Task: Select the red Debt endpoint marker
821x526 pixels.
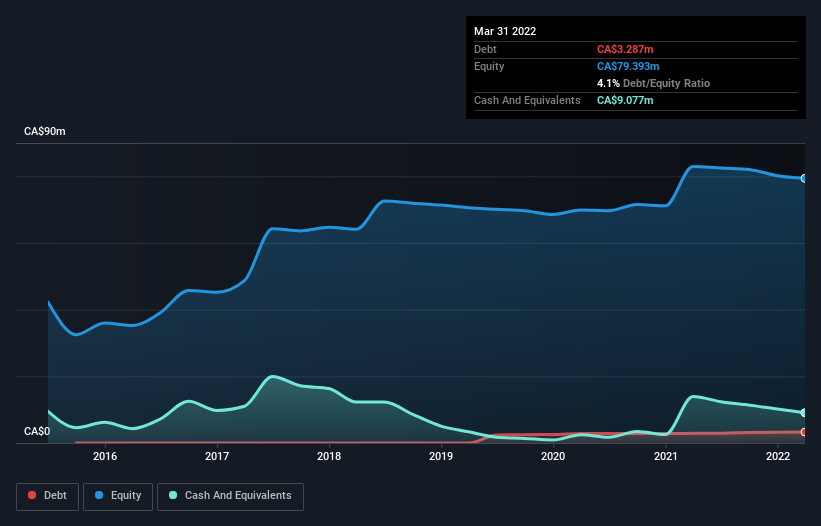Action: point(804,432)
